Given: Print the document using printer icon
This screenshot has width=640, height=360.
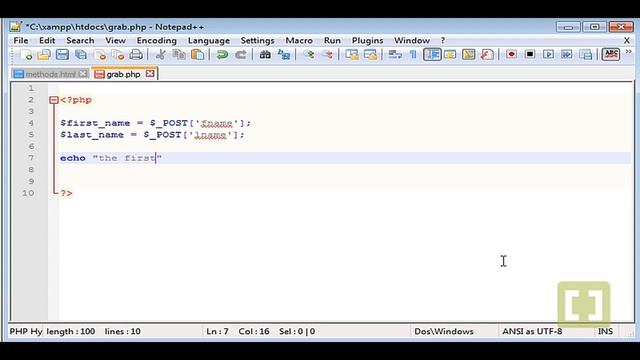Looking at the screenshot, I should (136, 55).
